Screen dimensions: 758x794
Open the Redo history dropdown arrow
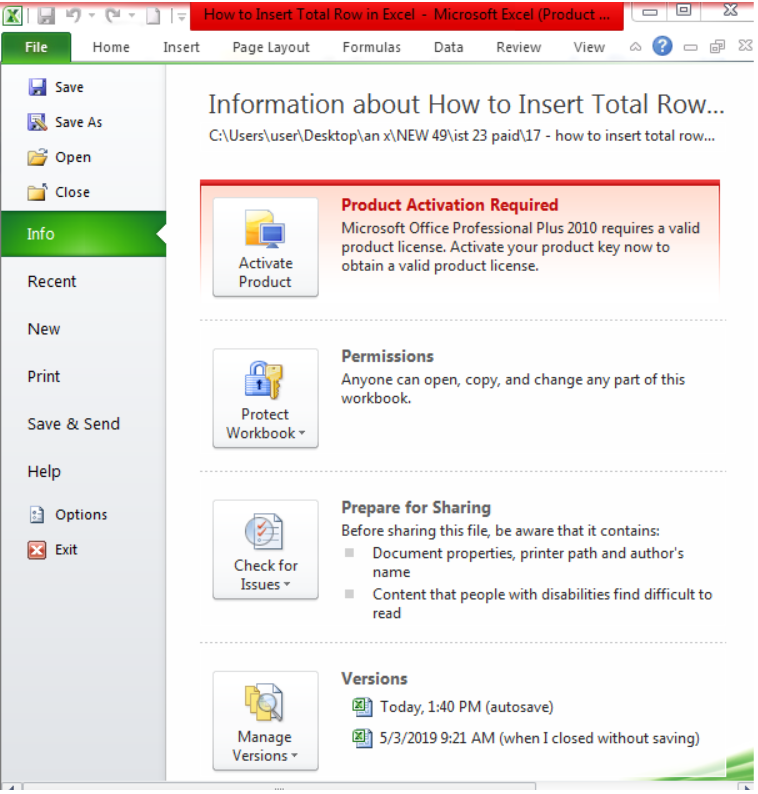(132, 16)
